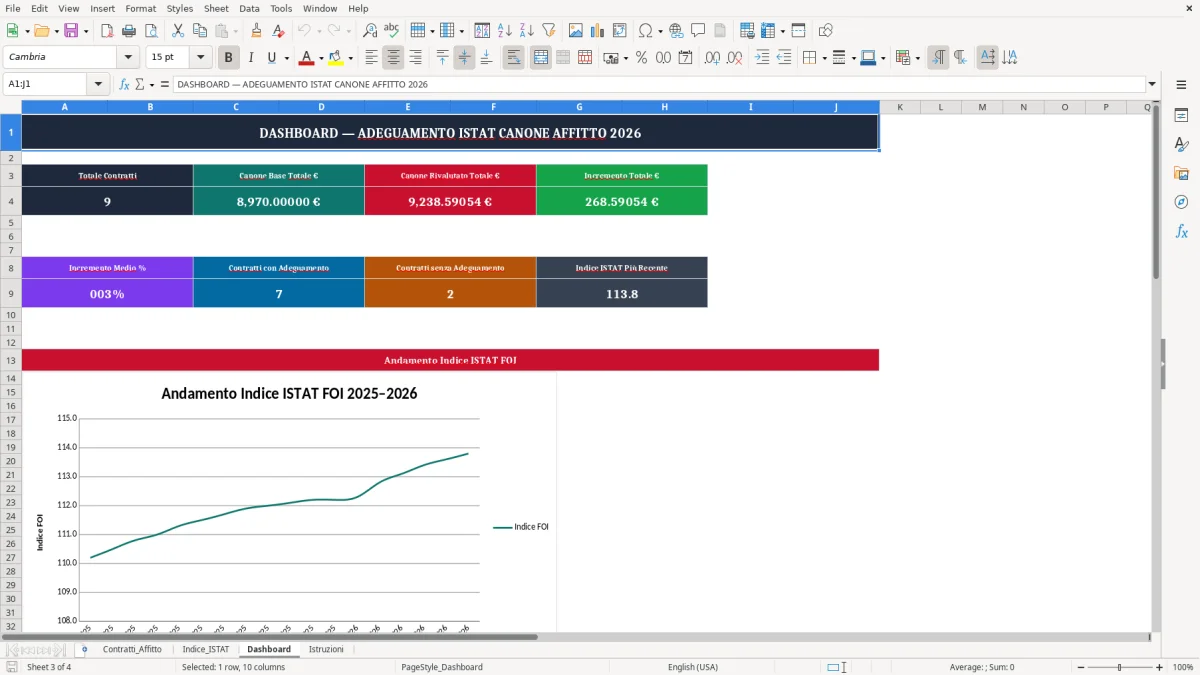Image resolution: width=1200 pixels, height=675 pixels.
Task: Insert special character Omega icon
Action: [x=646, y=31]
